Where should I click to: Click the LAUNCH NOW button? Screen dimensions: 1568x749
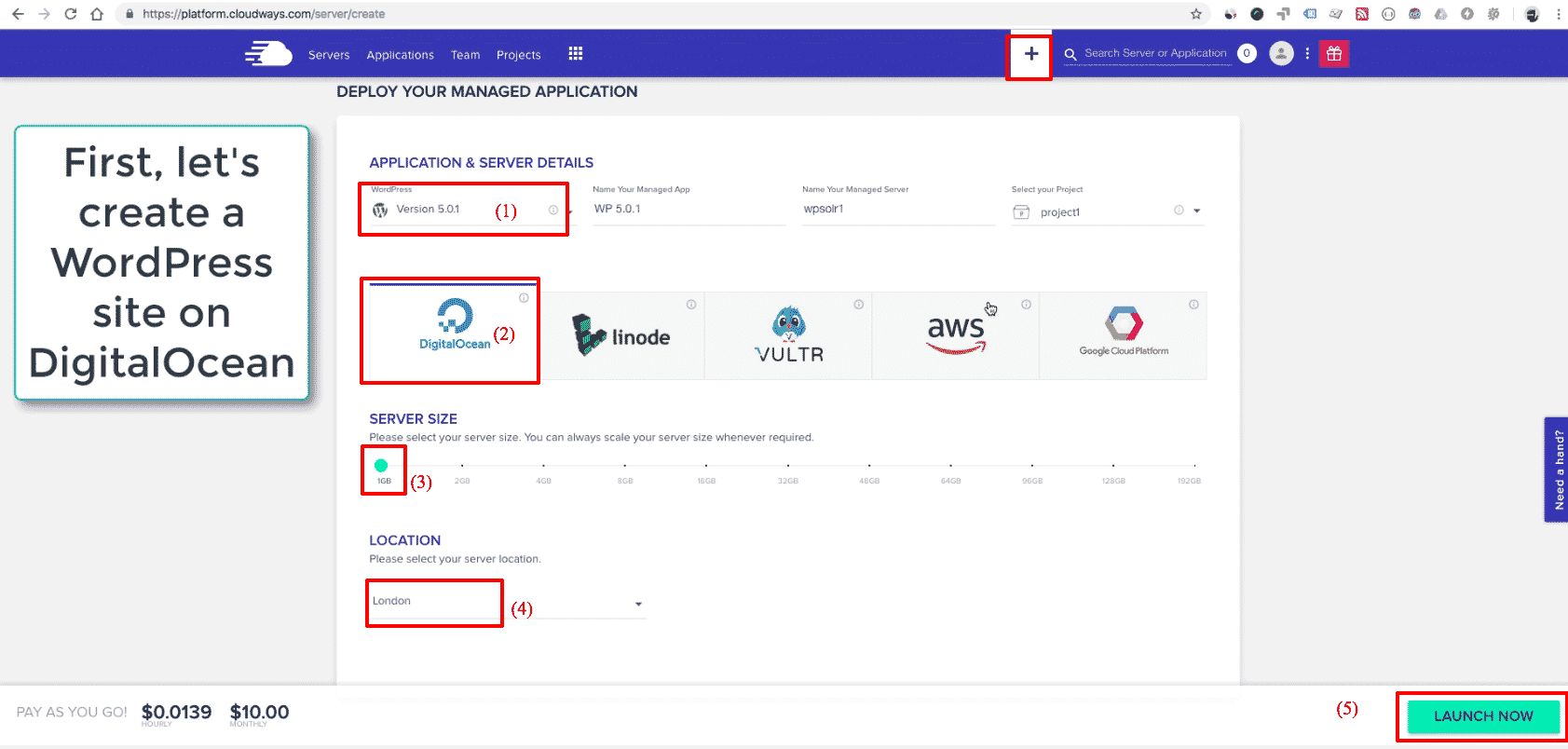point(1483,716)
